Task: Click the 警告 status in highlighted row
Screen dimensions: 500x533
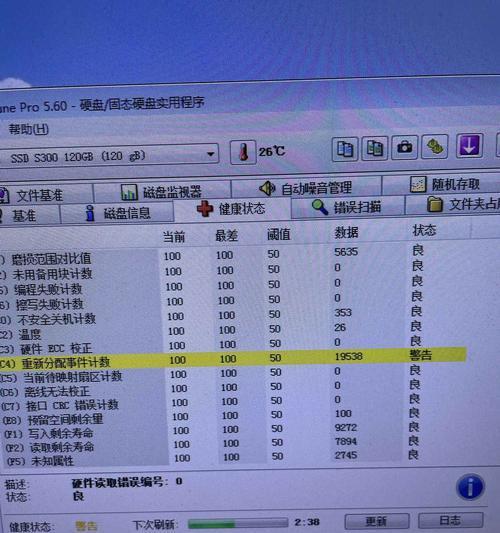Action: pyautogui.click(x=421, y=355)
